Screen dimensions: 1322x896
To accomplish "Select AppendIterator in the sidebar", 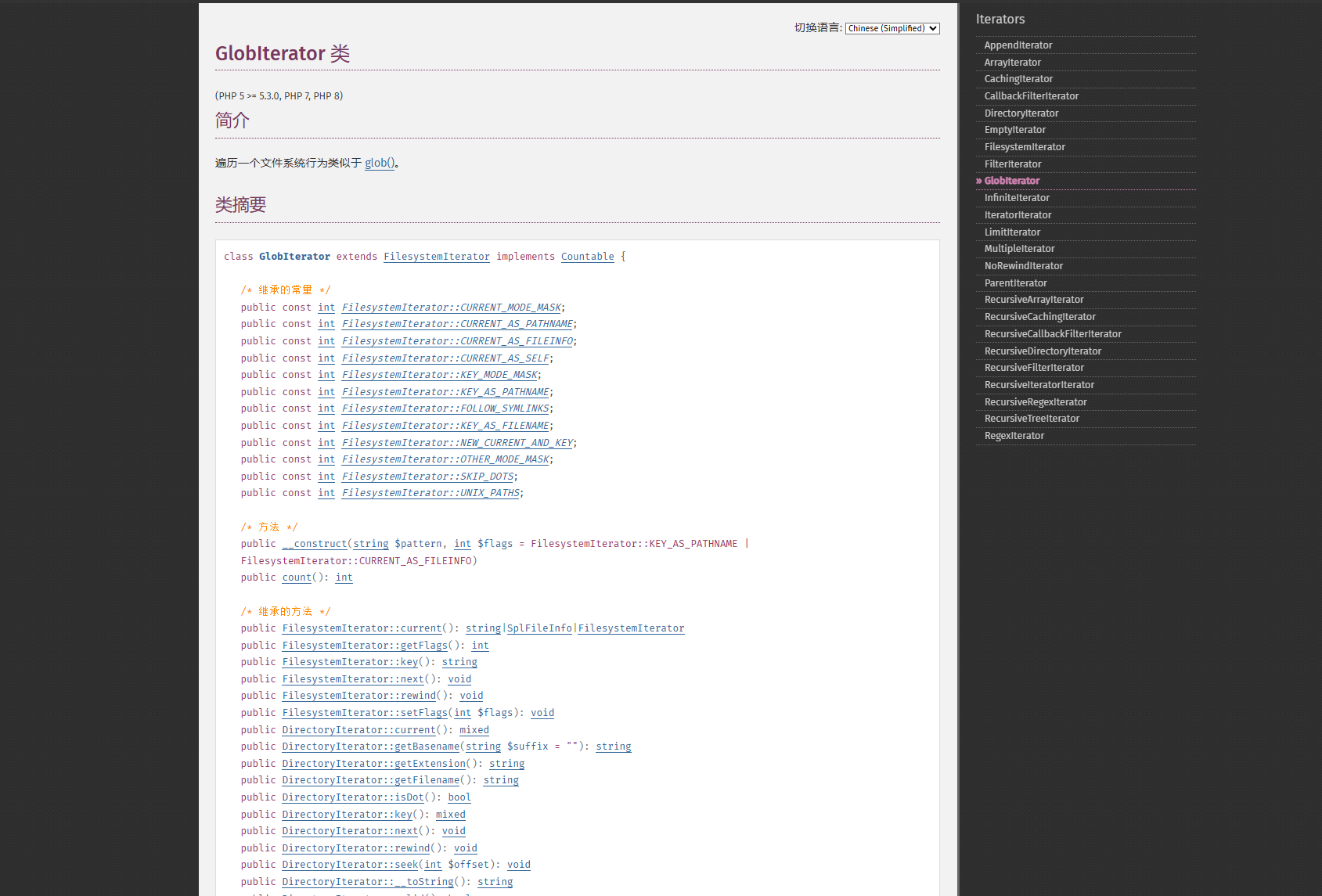I will (x=1018, y=45).
